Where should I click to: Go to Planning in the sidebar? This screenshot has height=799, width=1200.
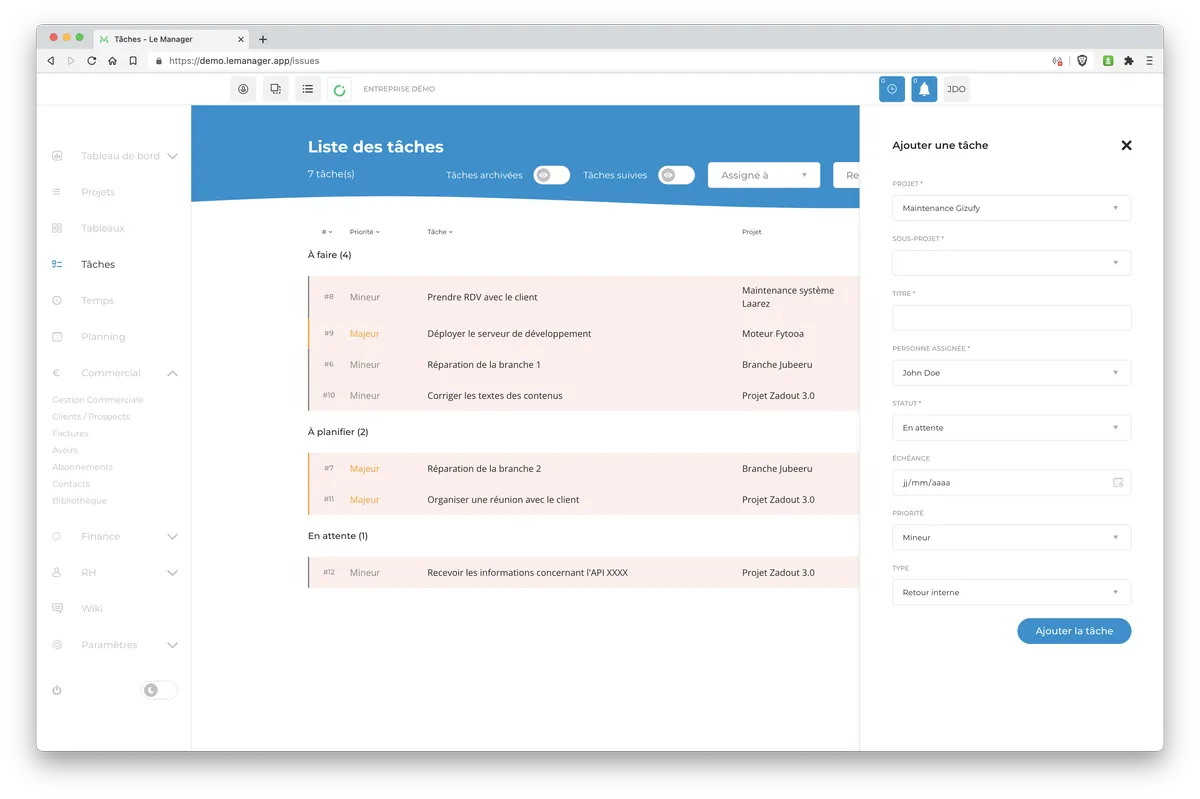(x=103, y=337)
